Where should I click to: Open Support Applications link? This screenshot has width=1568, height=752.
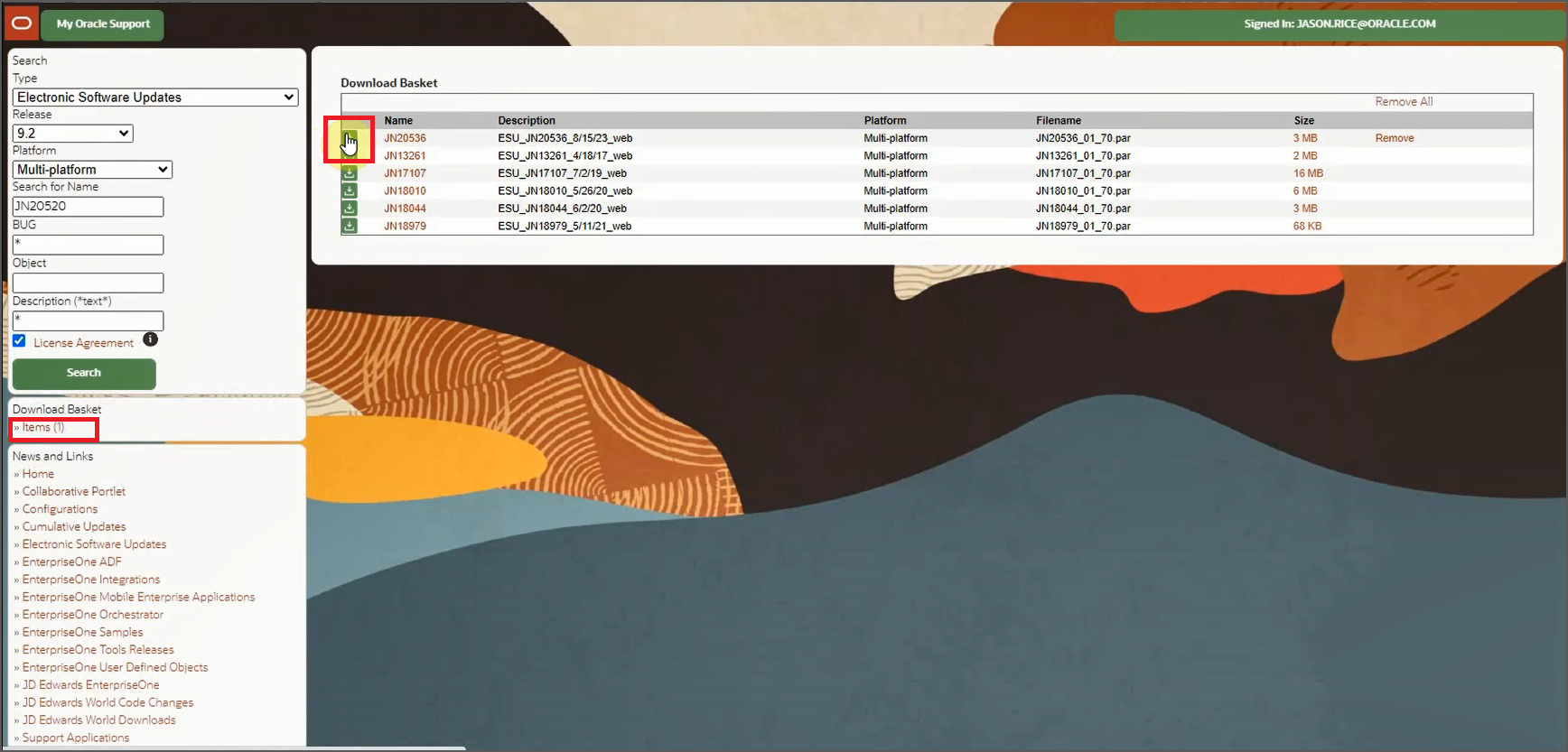[x=76, y=738]
